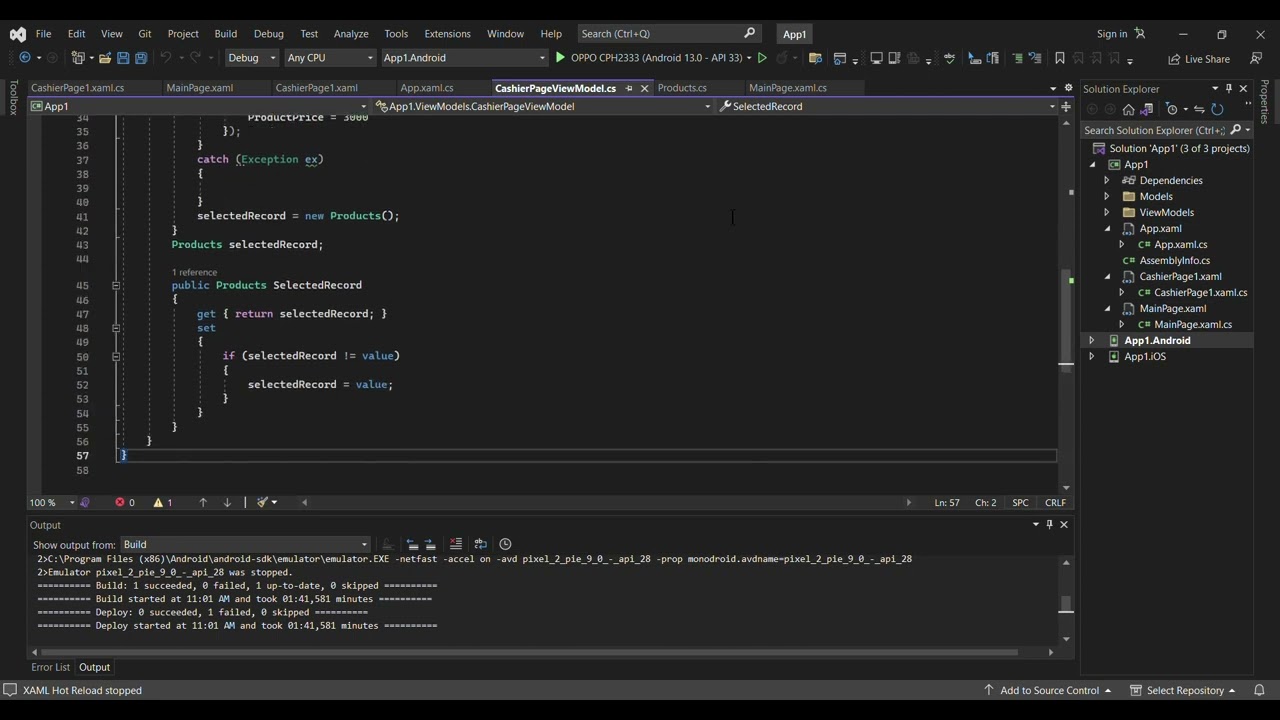
Task: Toggle auto-hide pin on Solution Explorer
Action: [x=1229, y=88]
